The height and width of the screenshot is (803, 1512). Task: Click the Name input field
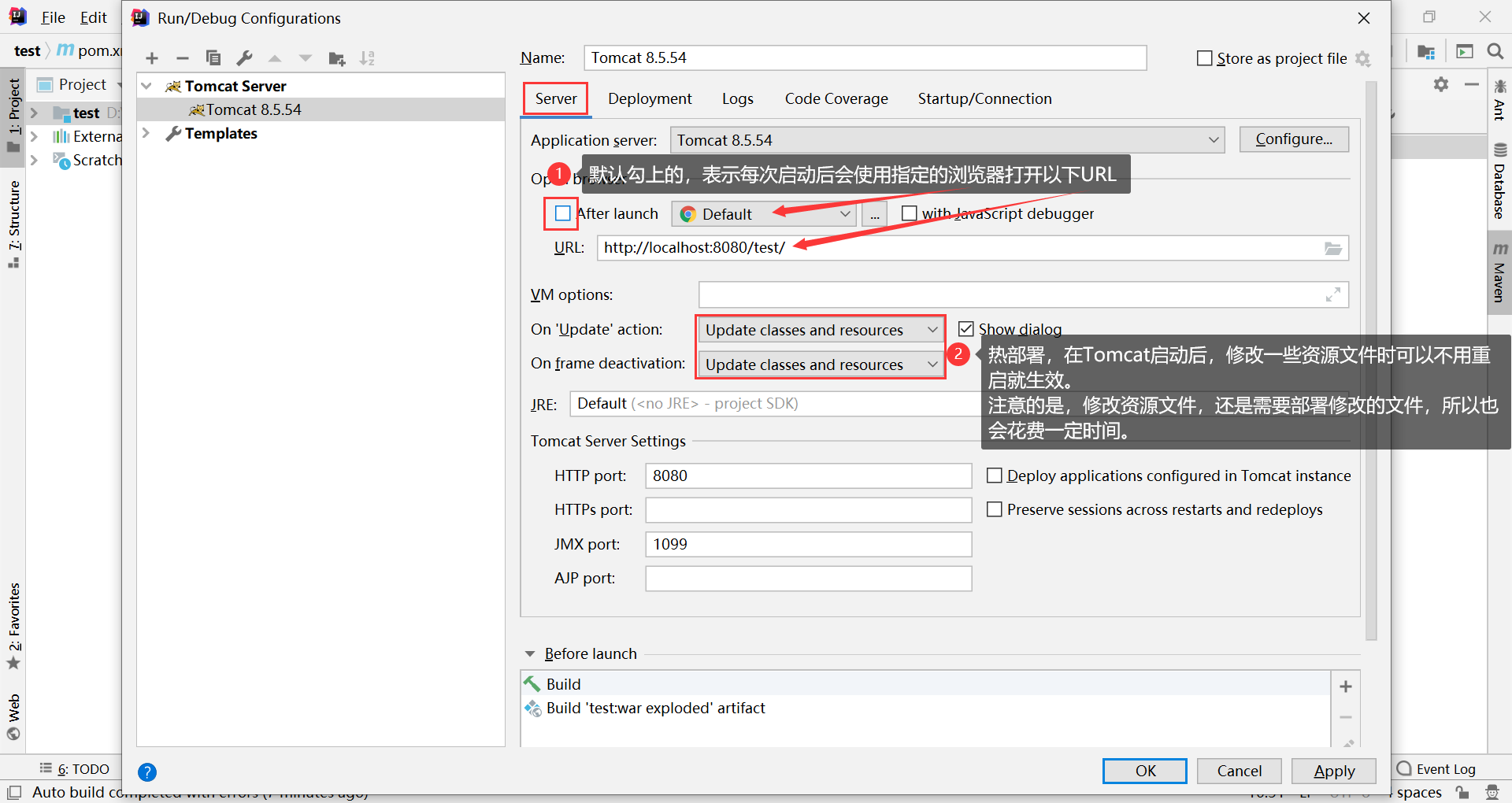tap(865, 57)
